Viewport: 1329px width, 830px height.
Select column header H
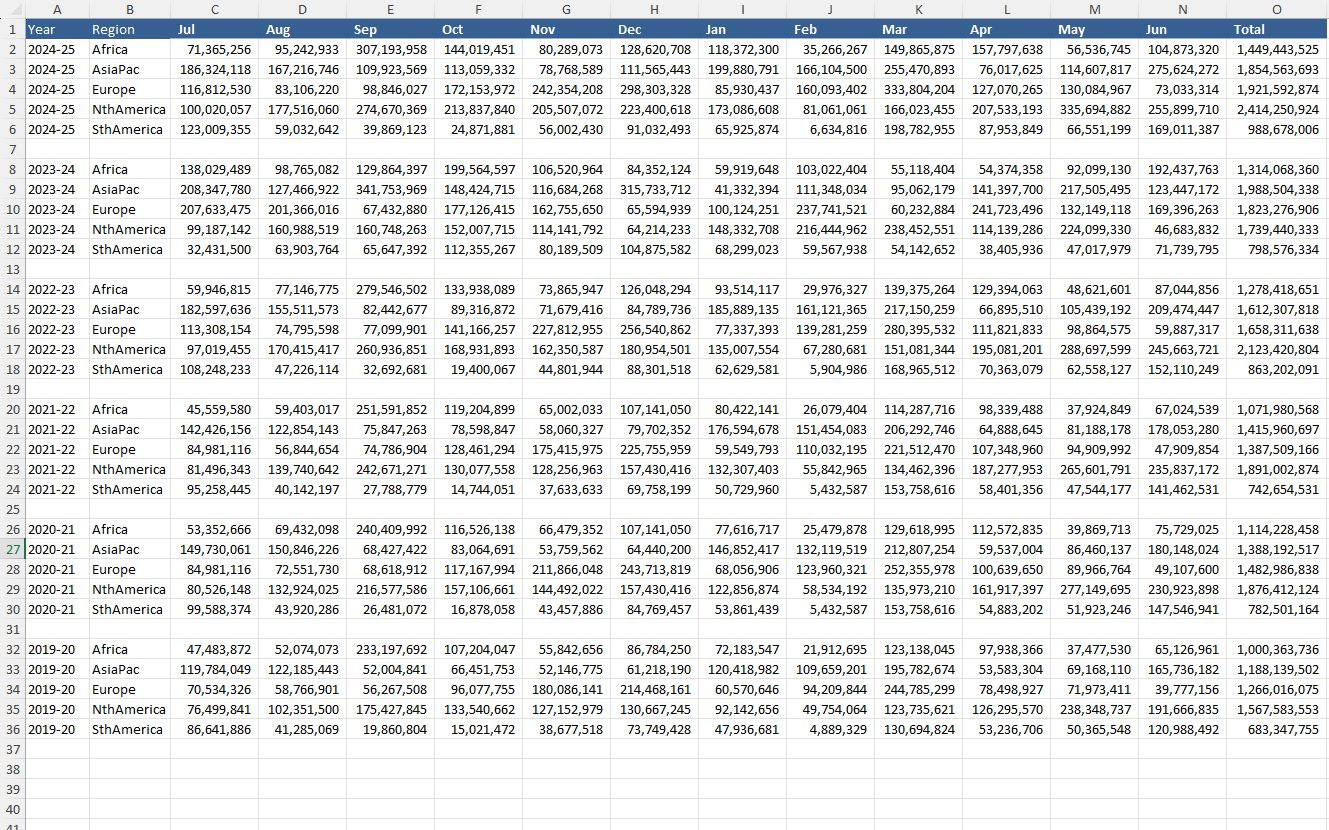click(x=654, y=9)
